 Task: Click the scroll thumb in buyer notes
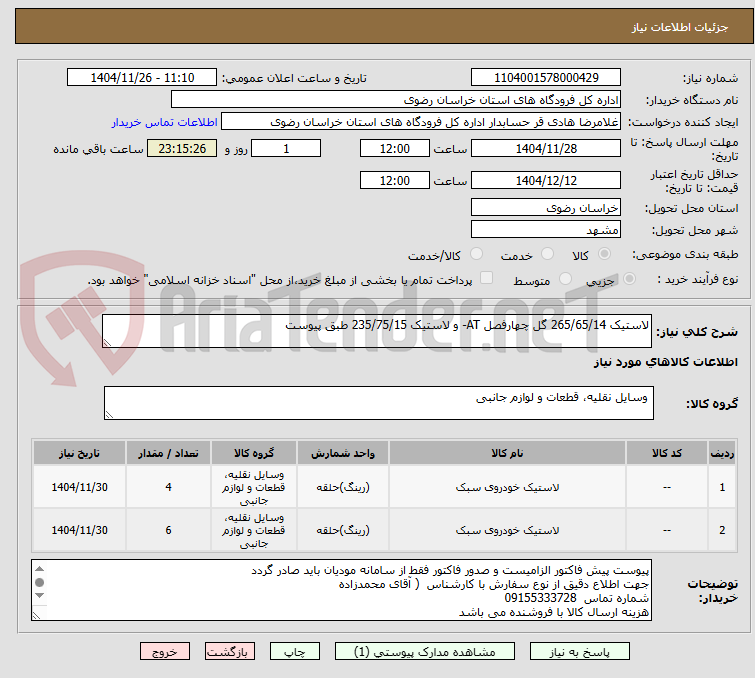39,582
